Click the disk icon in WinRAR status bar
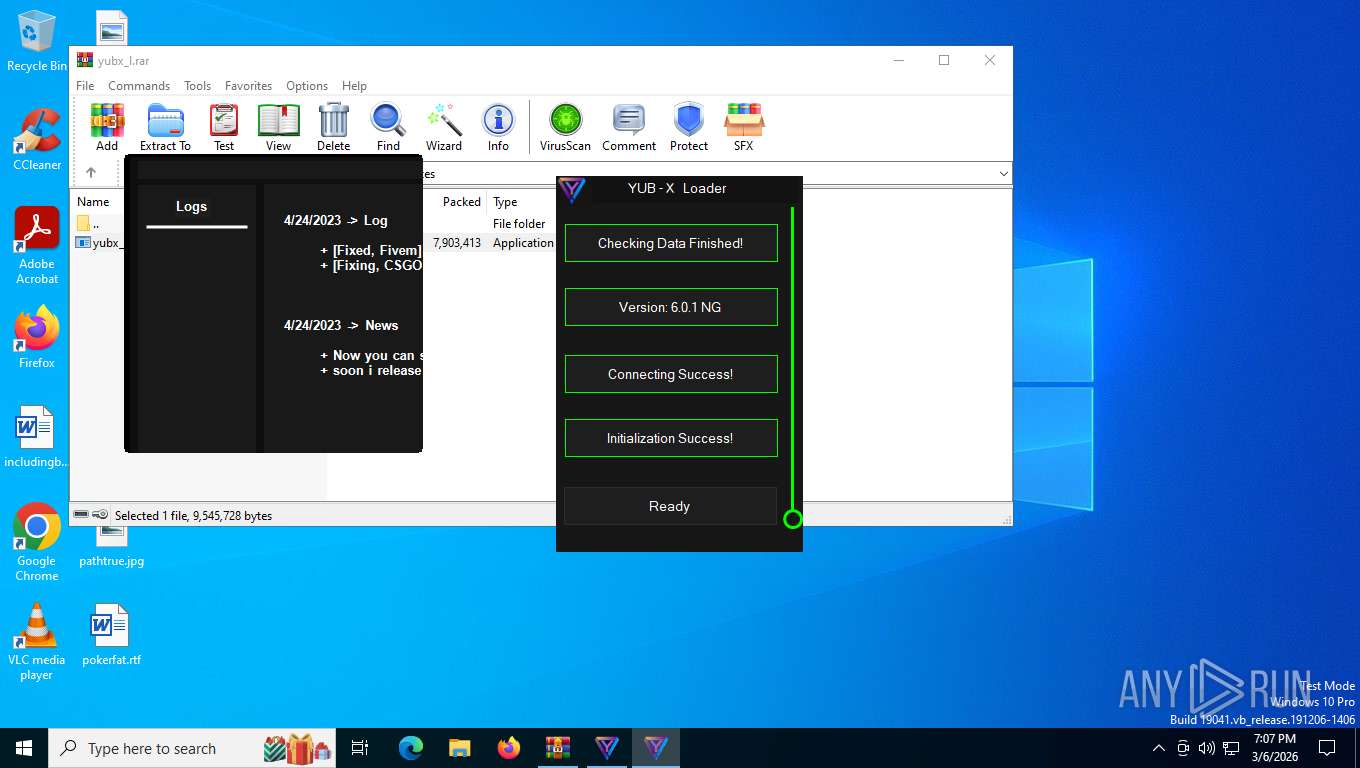1360x768 pixels. [x=81, y=515]
